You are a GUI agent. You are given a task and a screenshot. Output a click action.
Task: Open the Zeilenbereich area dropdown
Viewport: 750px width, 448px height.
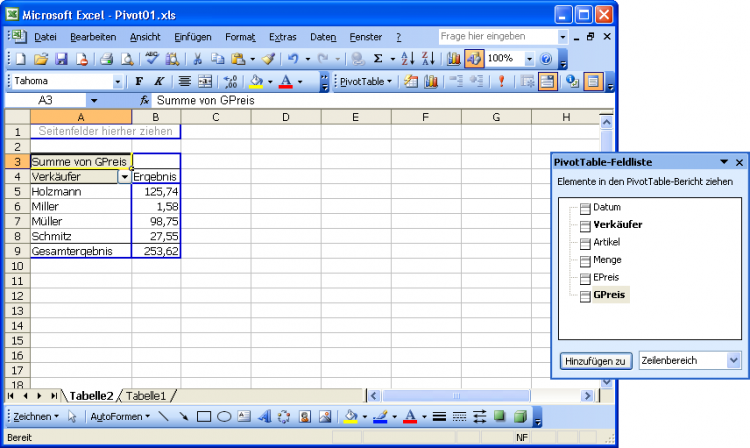tap(733, 360)
